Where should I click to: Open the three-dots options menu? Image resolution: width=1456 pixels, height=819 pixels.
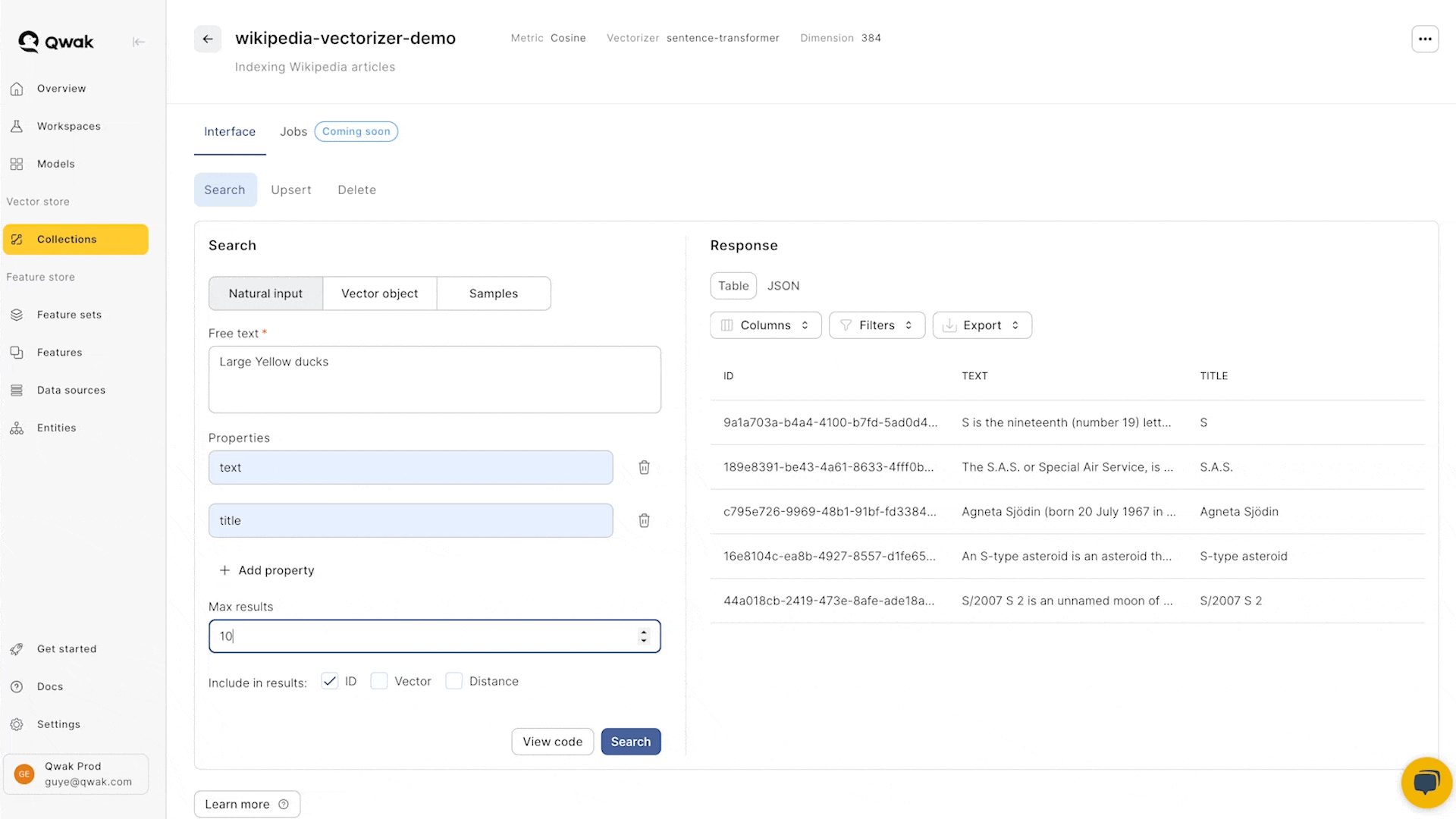point(1425,39)
